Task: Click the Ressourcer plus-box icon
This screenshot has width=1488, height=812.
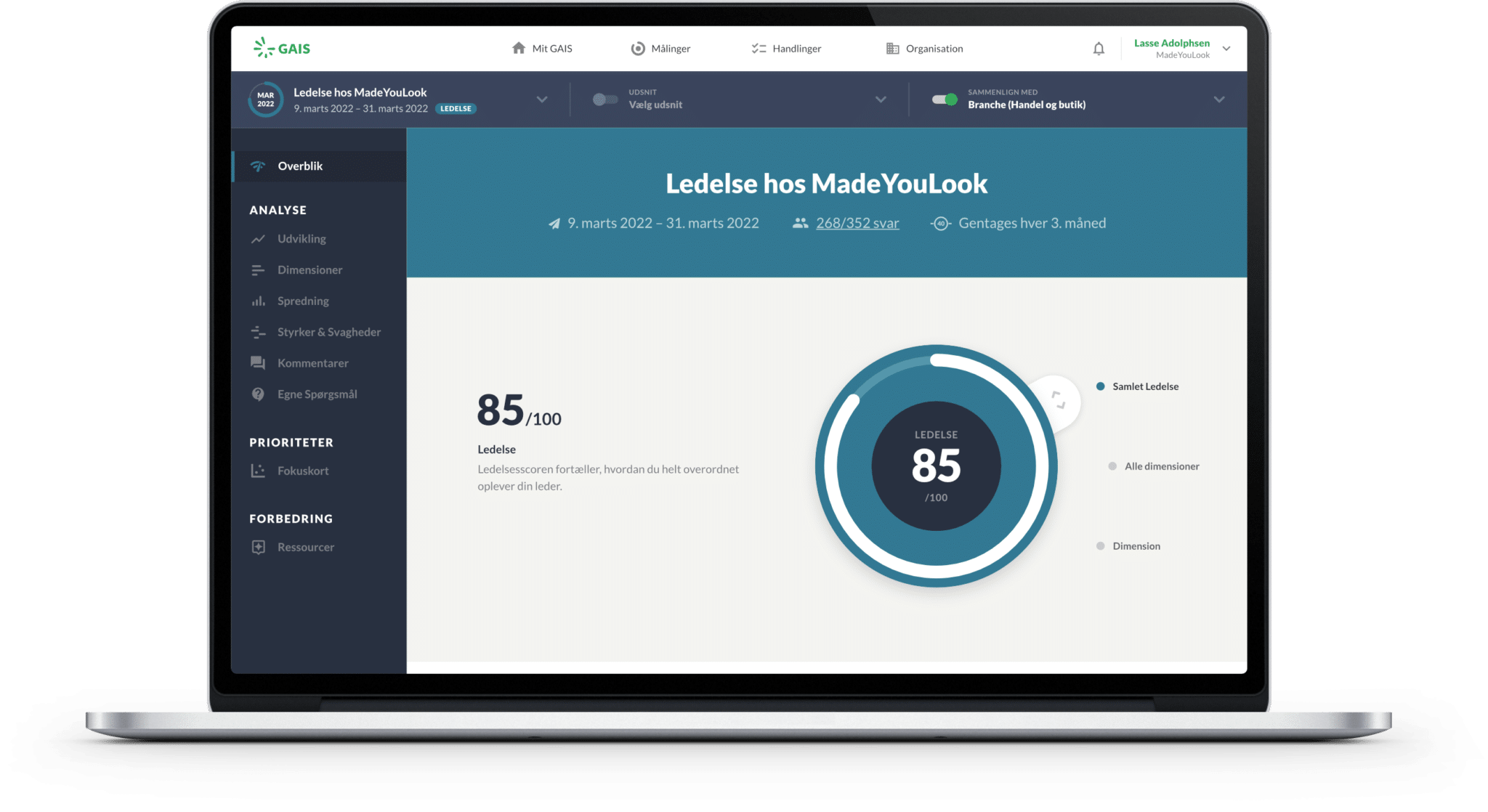Action: pyautogui.click(x=258, y=547)
